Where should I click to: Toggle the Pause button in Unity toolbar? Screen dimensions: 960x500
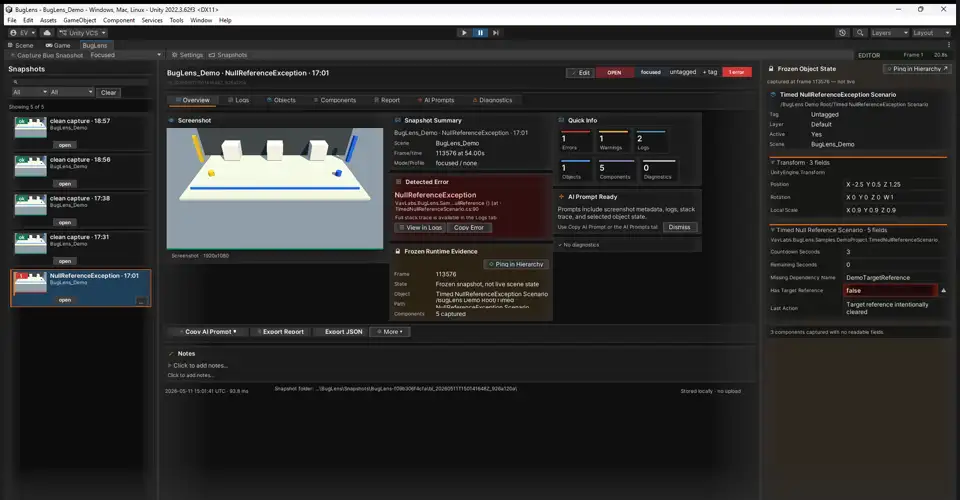pos(480,33)
